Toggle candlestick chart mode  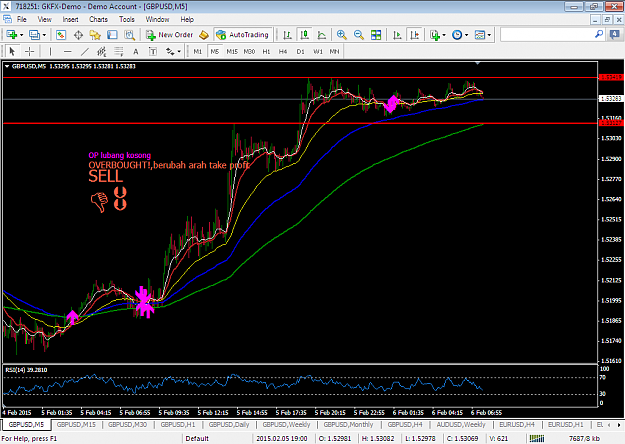coord(305,35)
